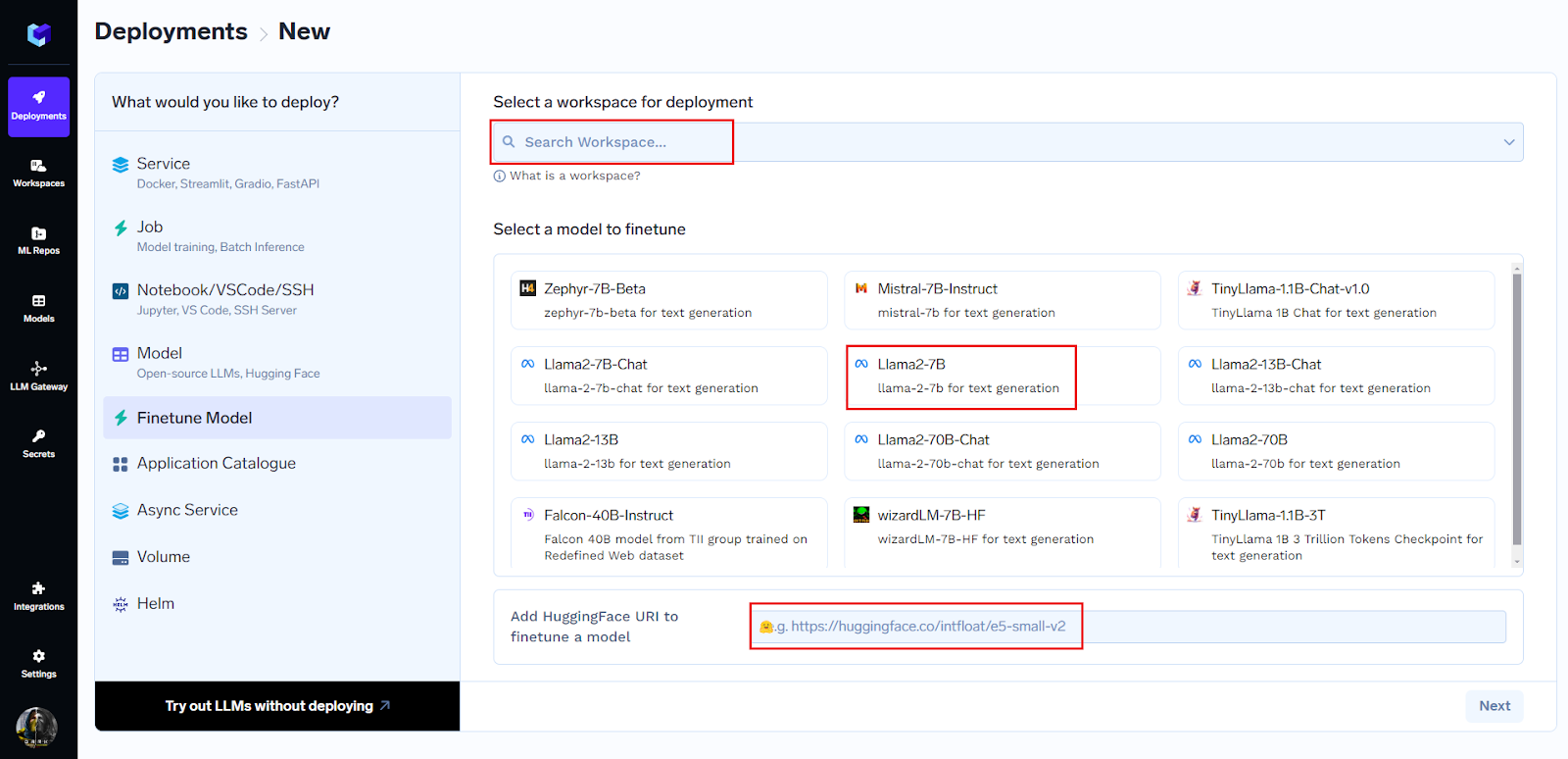Click the Next button
The image size is (1568, 759).
tap(1494, 706)
